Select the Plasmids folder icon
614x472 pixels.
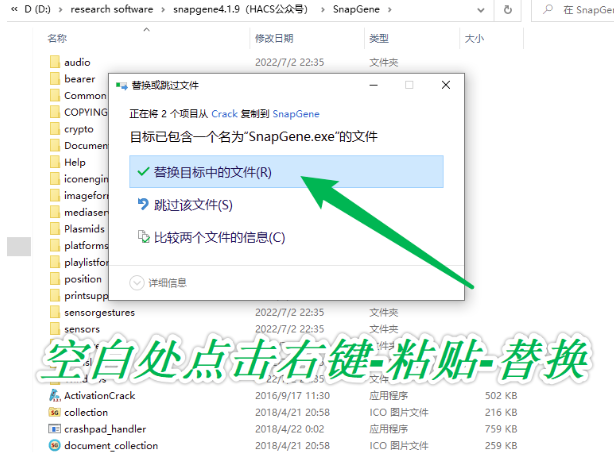55,228
